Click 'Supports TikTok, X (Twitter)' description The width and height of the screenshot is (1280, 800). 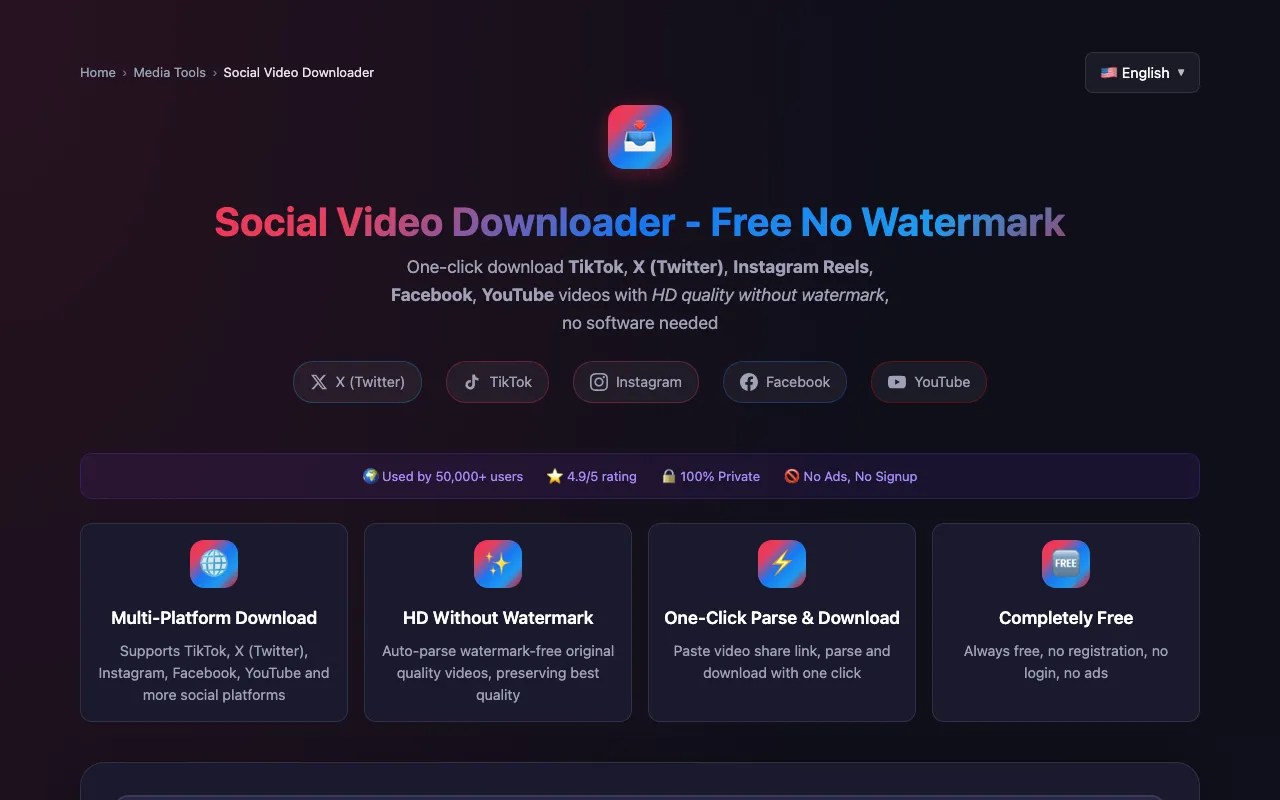coord(214,673)
